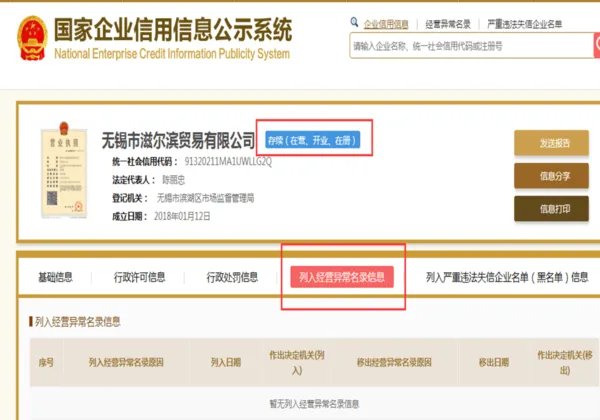Click the 列入日期 column header

226,362
